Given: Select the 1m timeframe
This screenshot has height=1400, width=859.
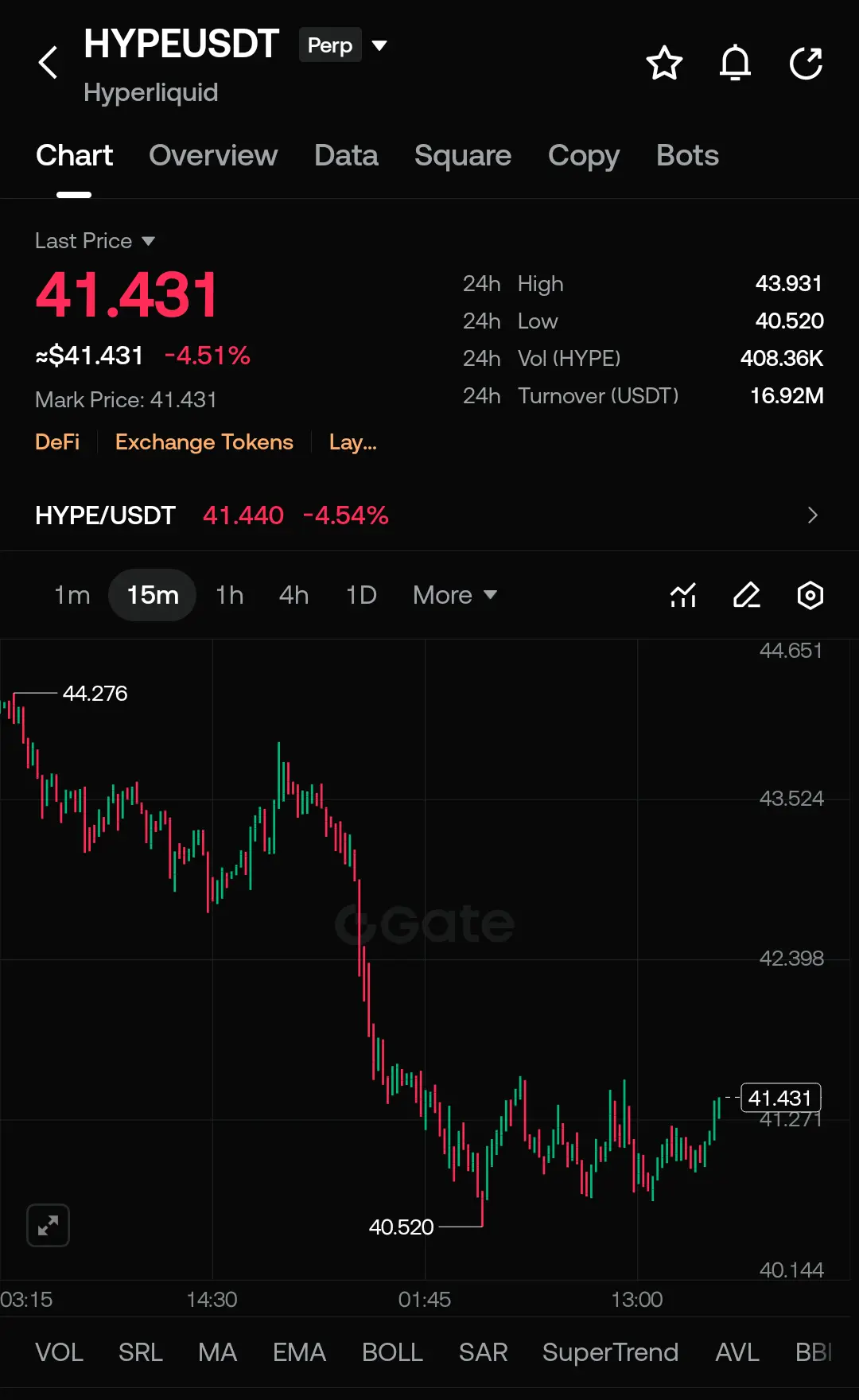Looking at the screenshot, I should pos(72,595).
